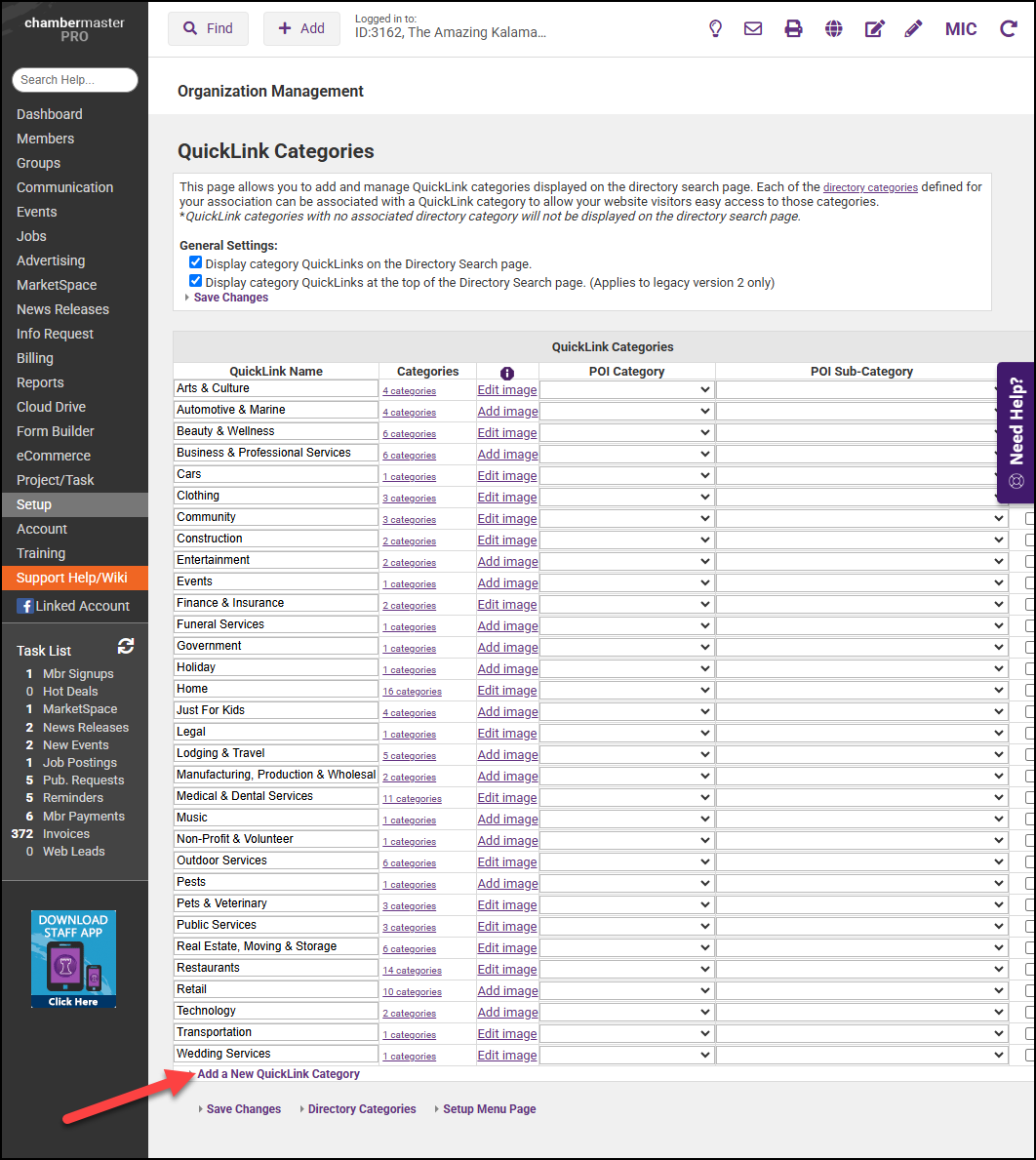The width and height of the screenshot is (1036, 1160).
Task: Open Members in the left sidebar
Action: pyautogui.click(x=45, y=139)
